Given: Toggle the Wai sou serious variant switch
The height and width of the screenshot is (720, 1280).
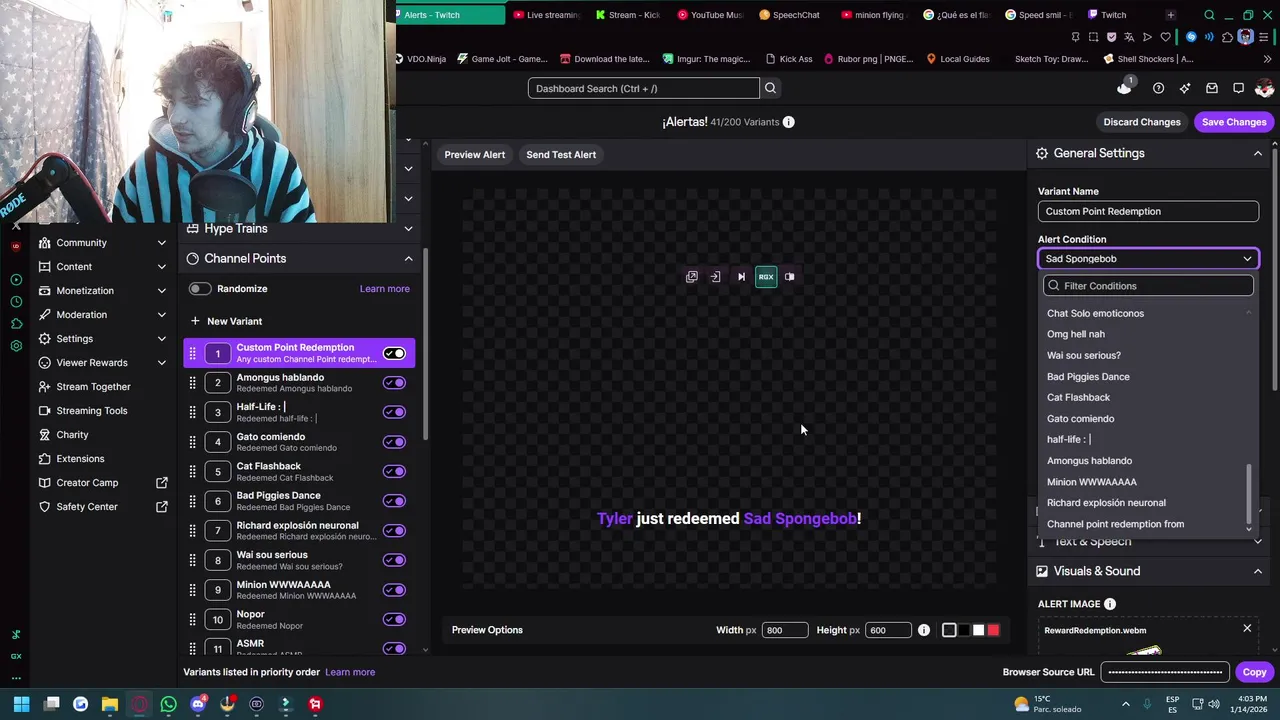Looking at the screenshot, I should point(394,560).
